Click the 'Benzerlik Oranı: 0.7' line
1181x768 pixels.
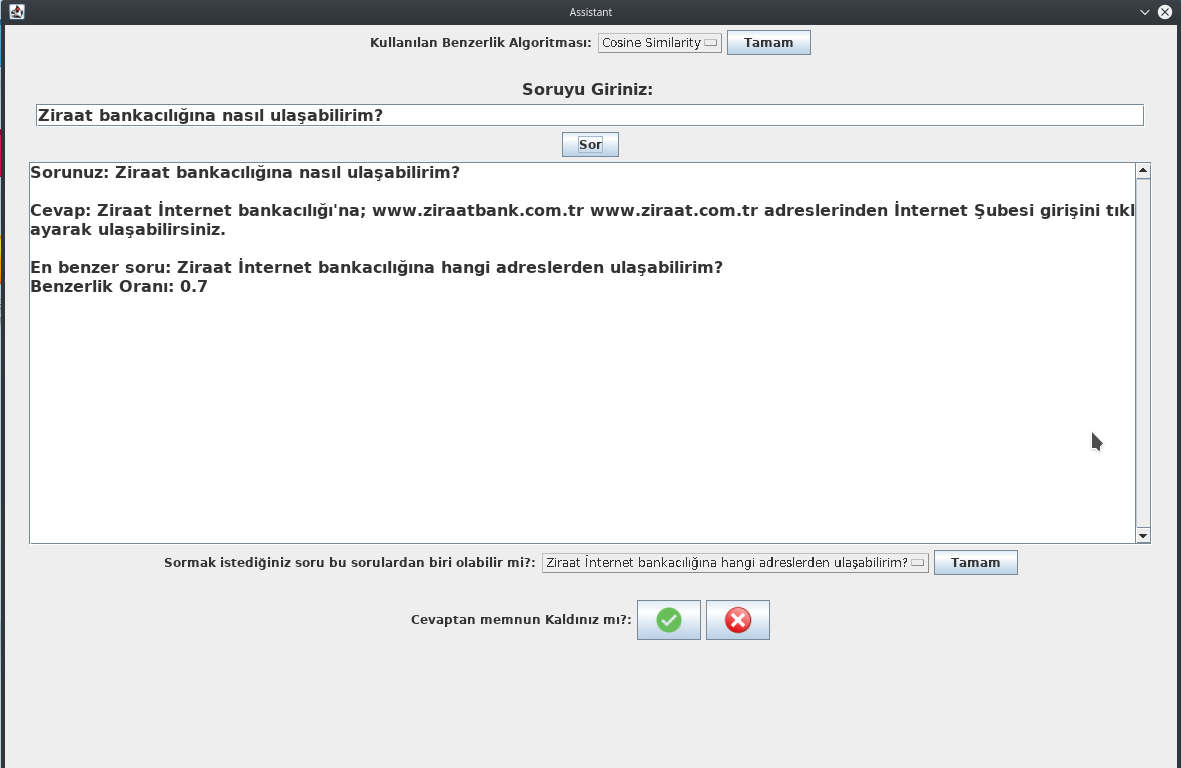pos(119,286)
